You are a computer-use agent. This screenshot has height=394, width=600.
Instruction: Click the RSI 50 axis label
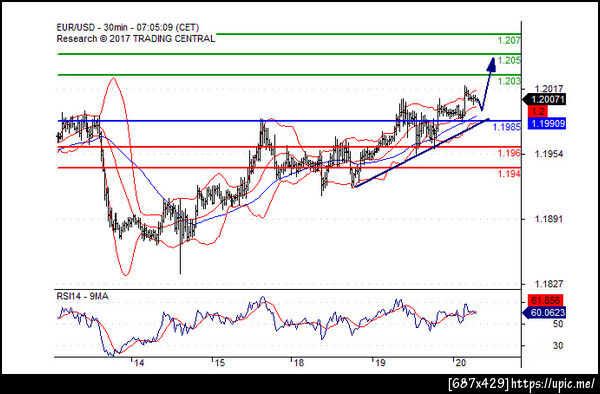click(x=558, y=324)
